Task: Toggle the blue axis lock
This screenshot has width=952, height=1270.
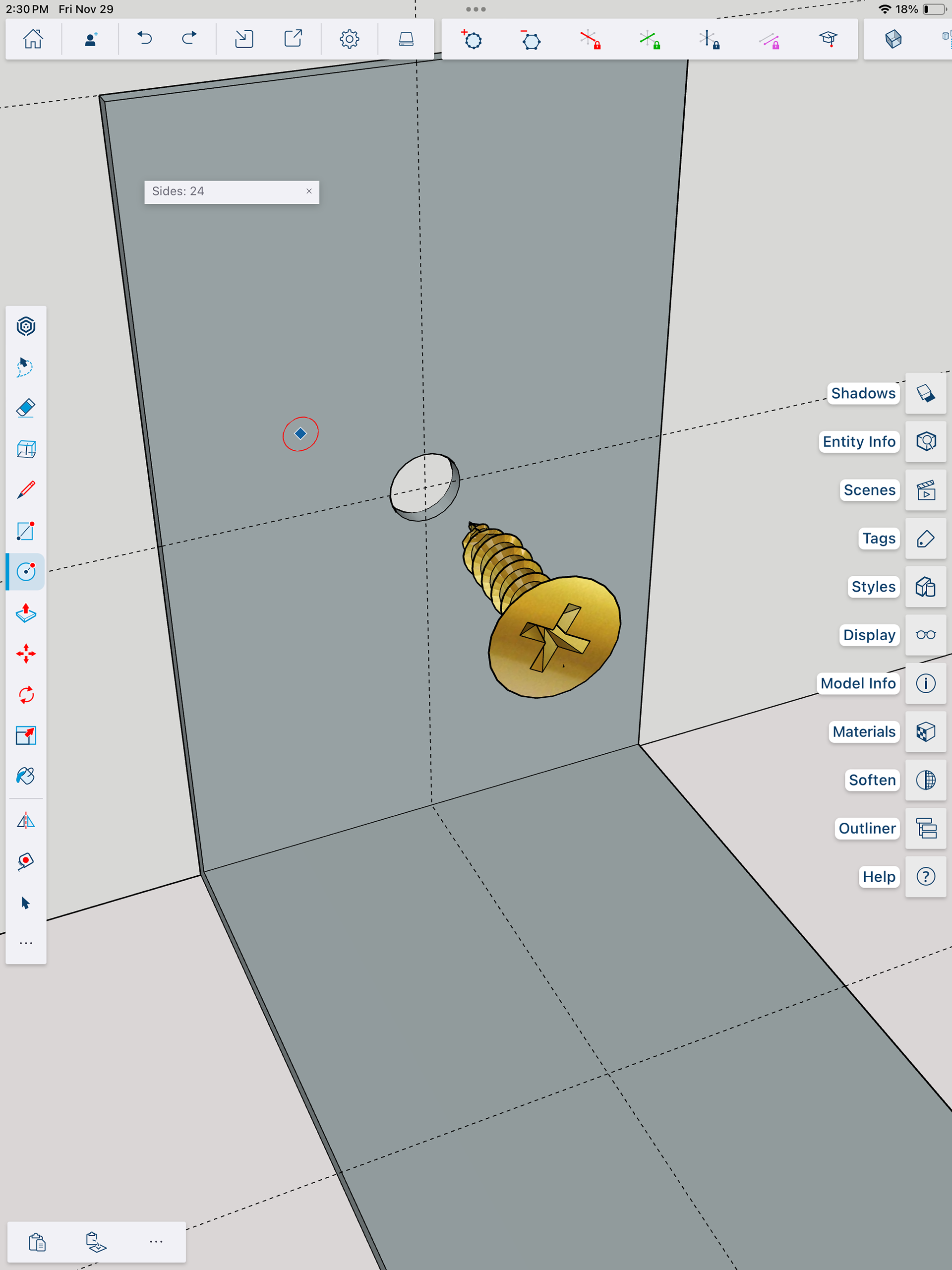Action: [x=709, y=40]
